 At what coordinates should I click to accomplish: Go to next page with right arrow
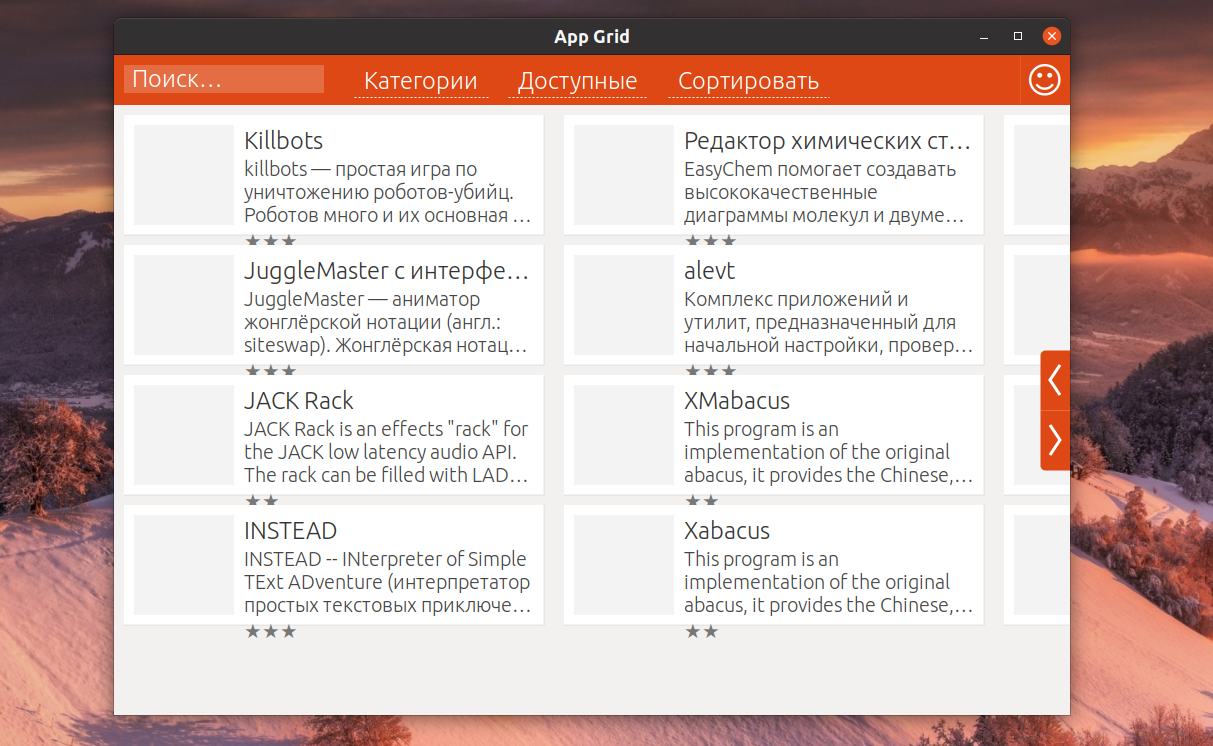tap(1055, 440)
